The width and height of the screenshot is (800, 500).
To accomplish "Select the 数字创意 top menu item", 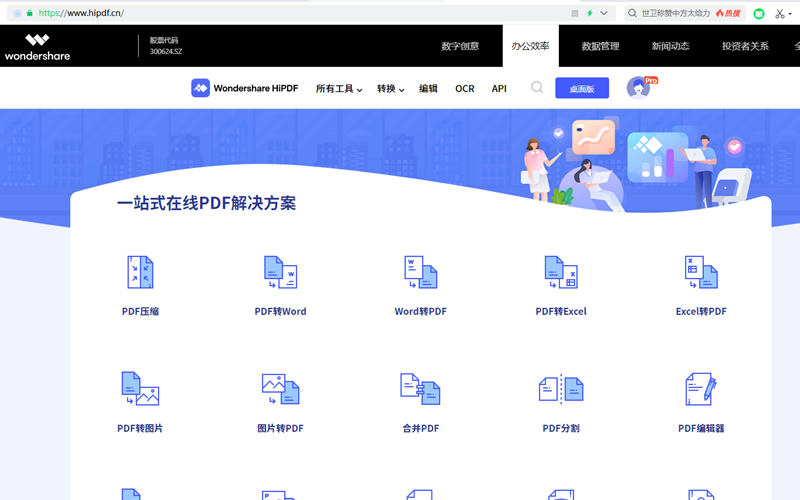I will 460,46.
